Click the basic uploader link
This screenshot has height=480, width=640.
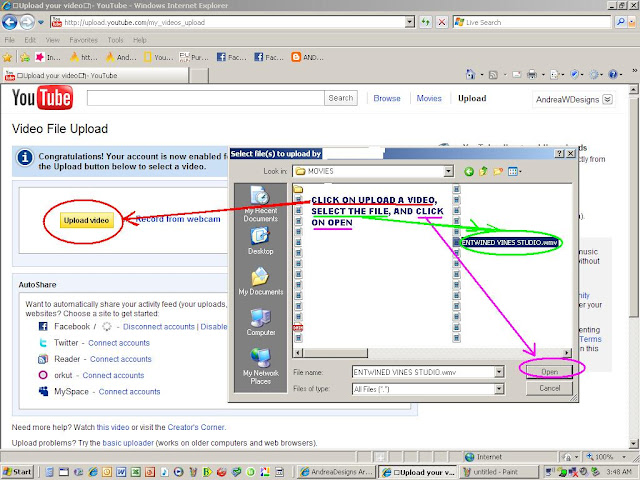[x=128, y=443]
